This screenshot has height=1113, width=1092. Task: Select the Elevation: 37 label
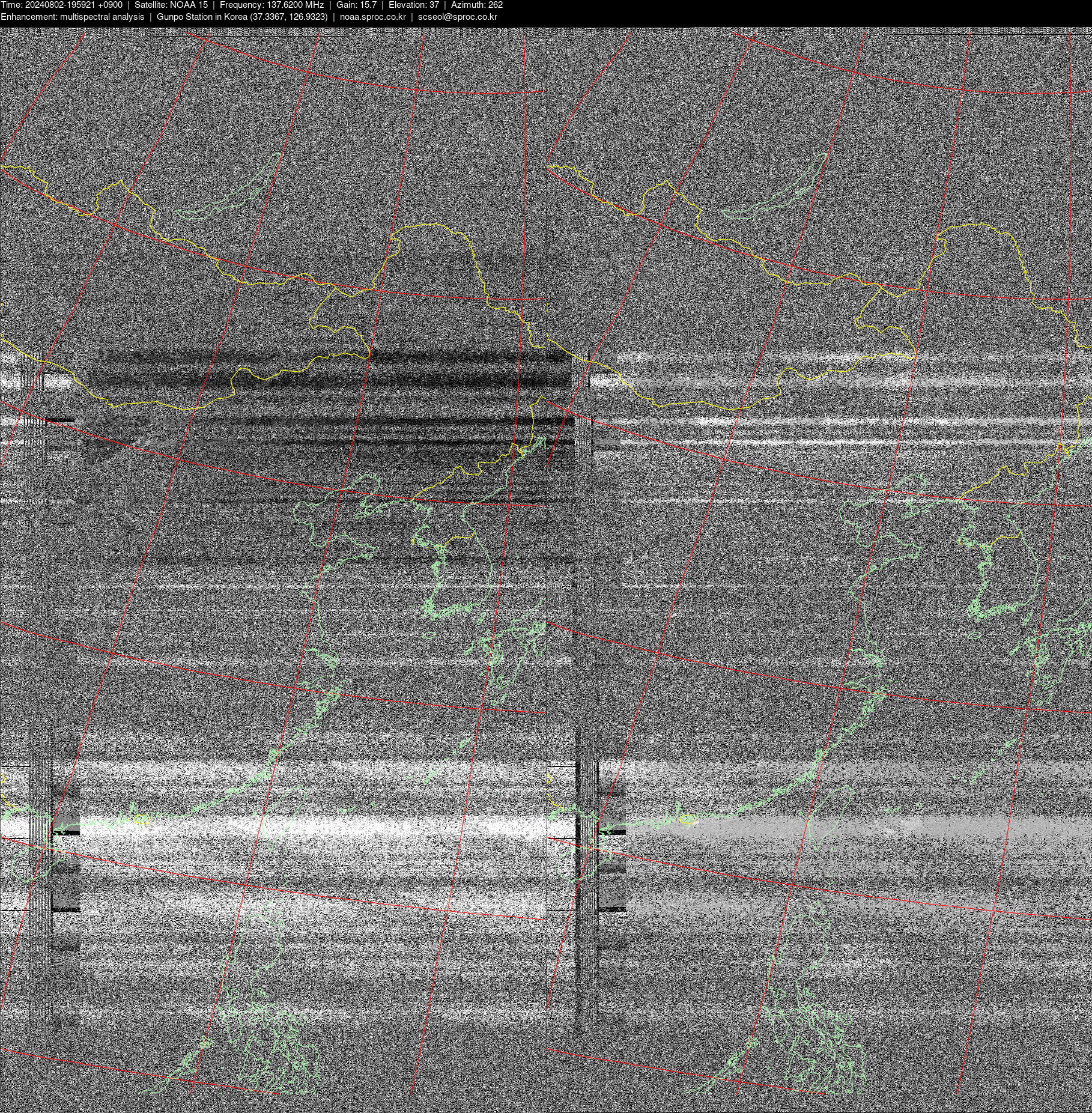[413, 5]
